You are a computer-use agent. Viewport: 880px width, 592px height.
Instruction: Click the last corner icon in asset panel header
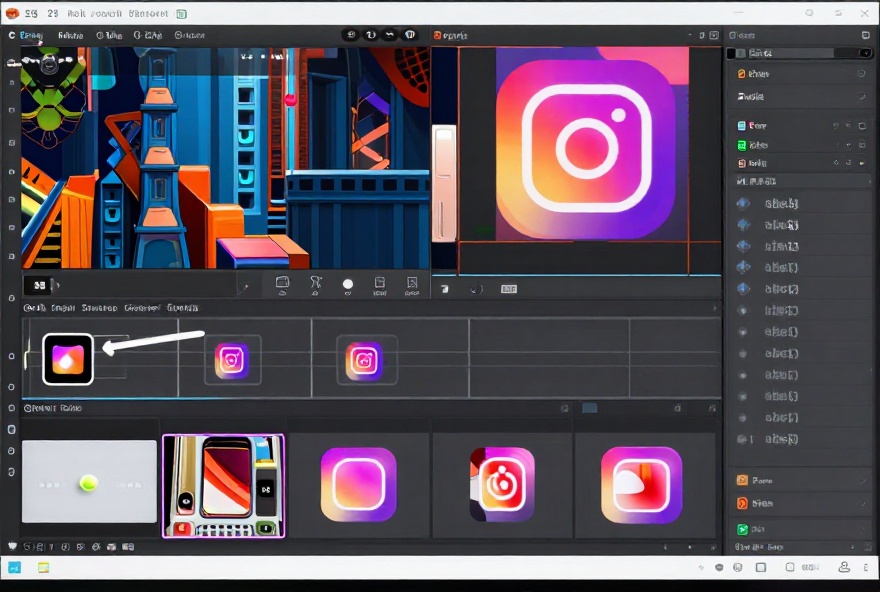(712, 408)
